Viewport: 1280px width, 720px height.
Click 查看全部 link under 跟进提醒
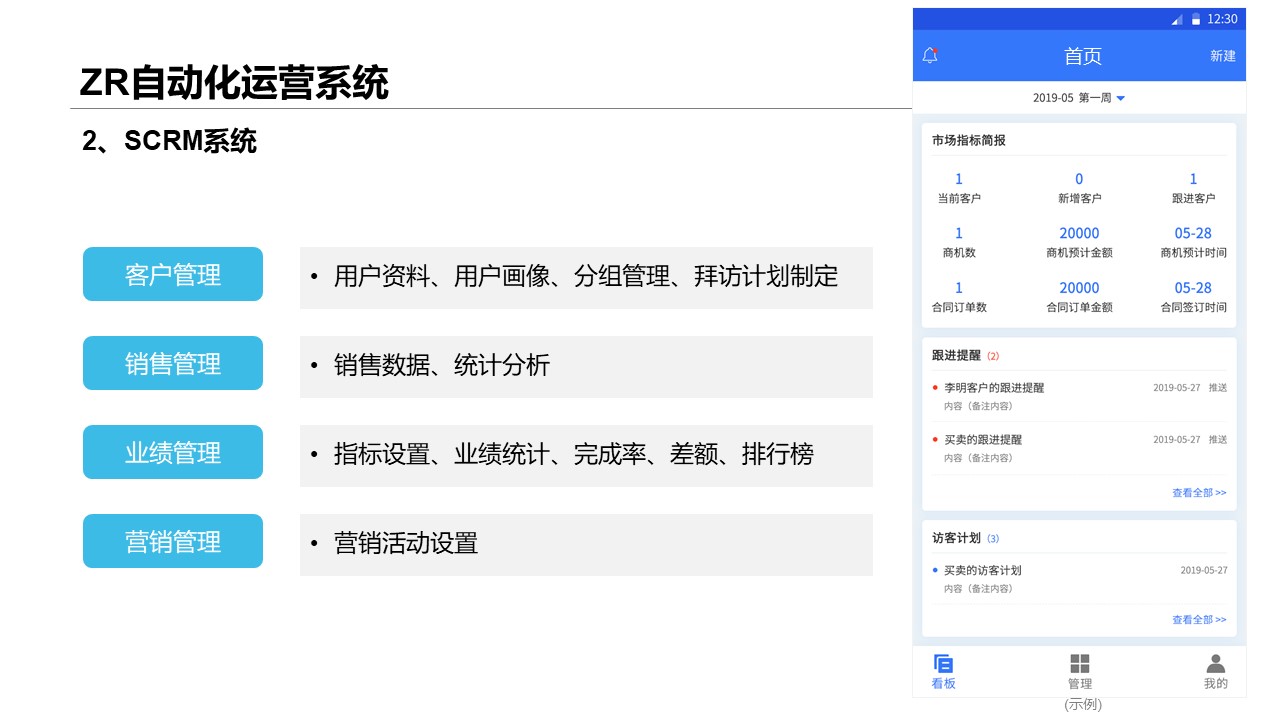(x=1198, y=493)
